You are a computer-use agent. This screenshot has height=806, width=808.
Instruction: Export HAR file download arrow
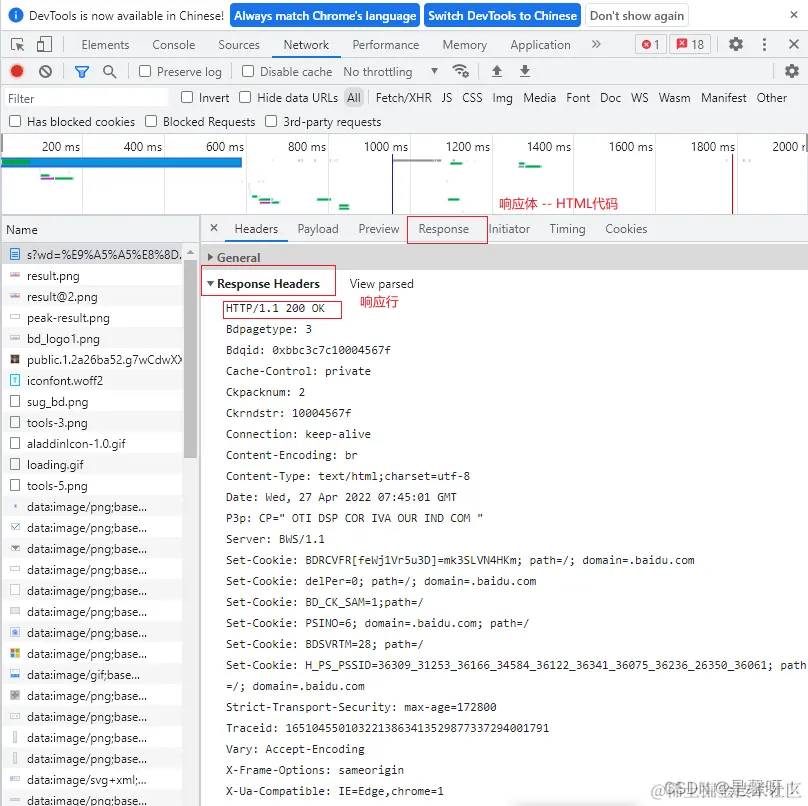pyautogui.click(x=525, y=71)
